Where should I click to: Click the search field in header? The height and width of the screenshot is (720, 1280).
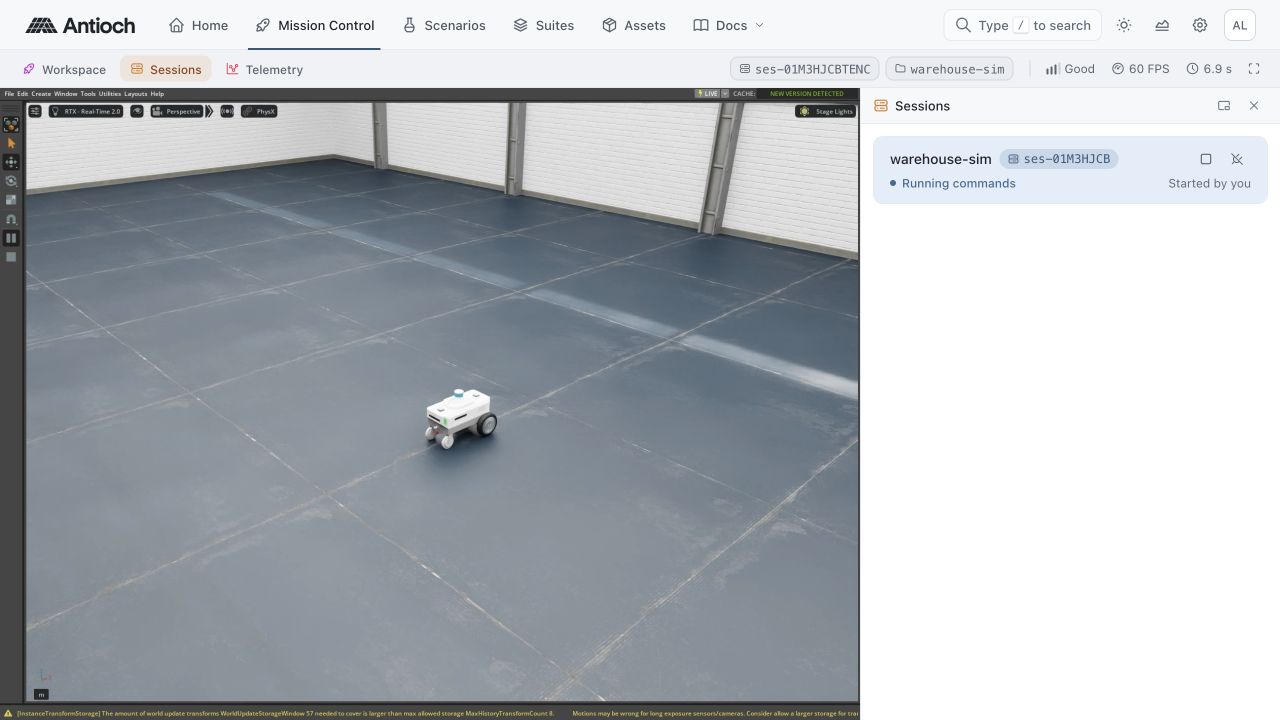click(x=1022, y=25)
